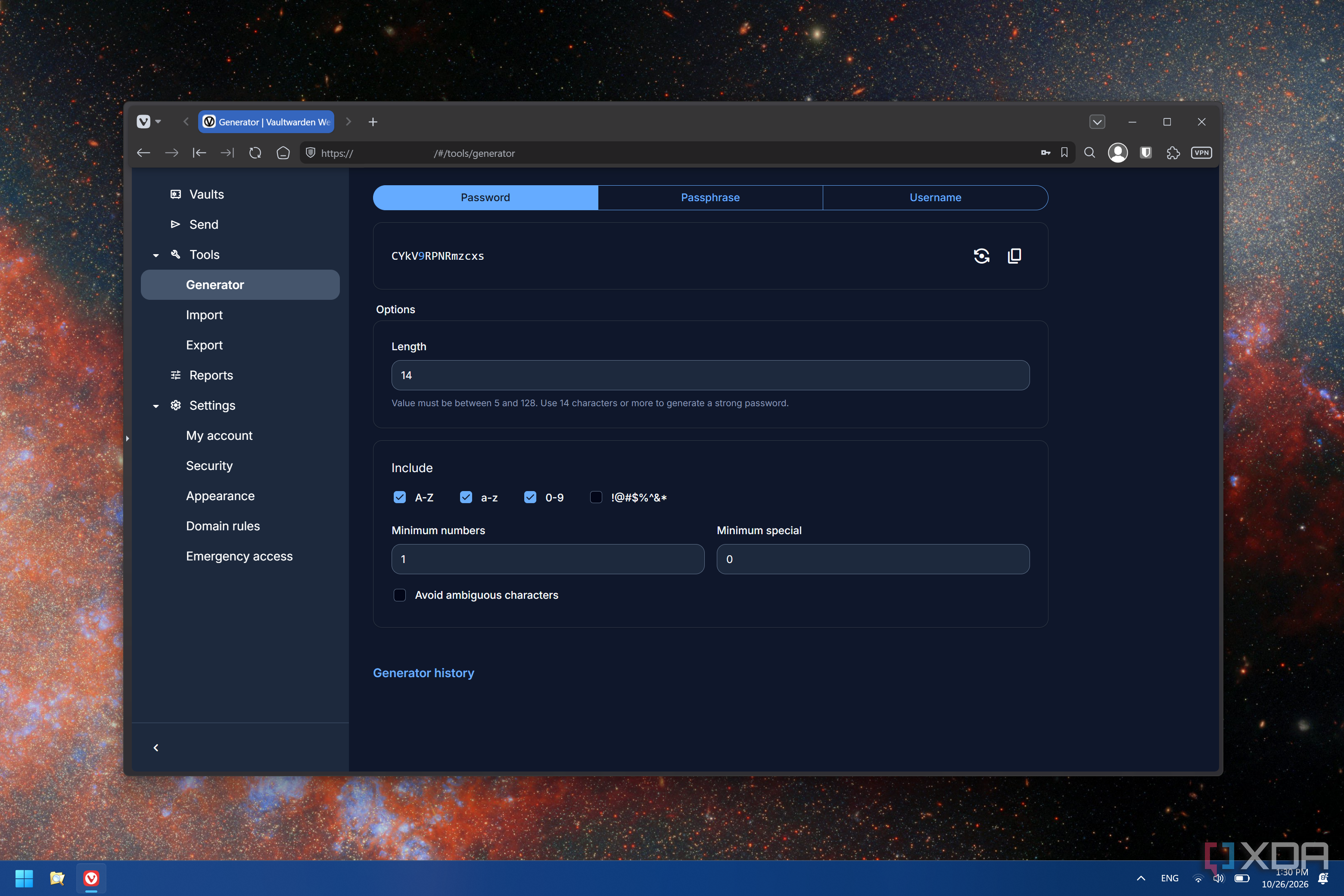This screenshot has height=896, width=1344.
Task: Show hidden system tray icons
Action: (1141, 878)
